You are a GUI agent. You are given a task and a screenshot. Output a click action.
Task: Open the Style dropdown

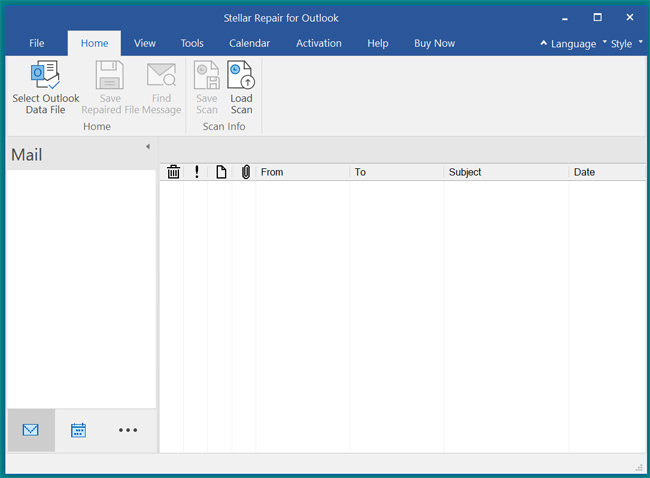pos(626,44)
